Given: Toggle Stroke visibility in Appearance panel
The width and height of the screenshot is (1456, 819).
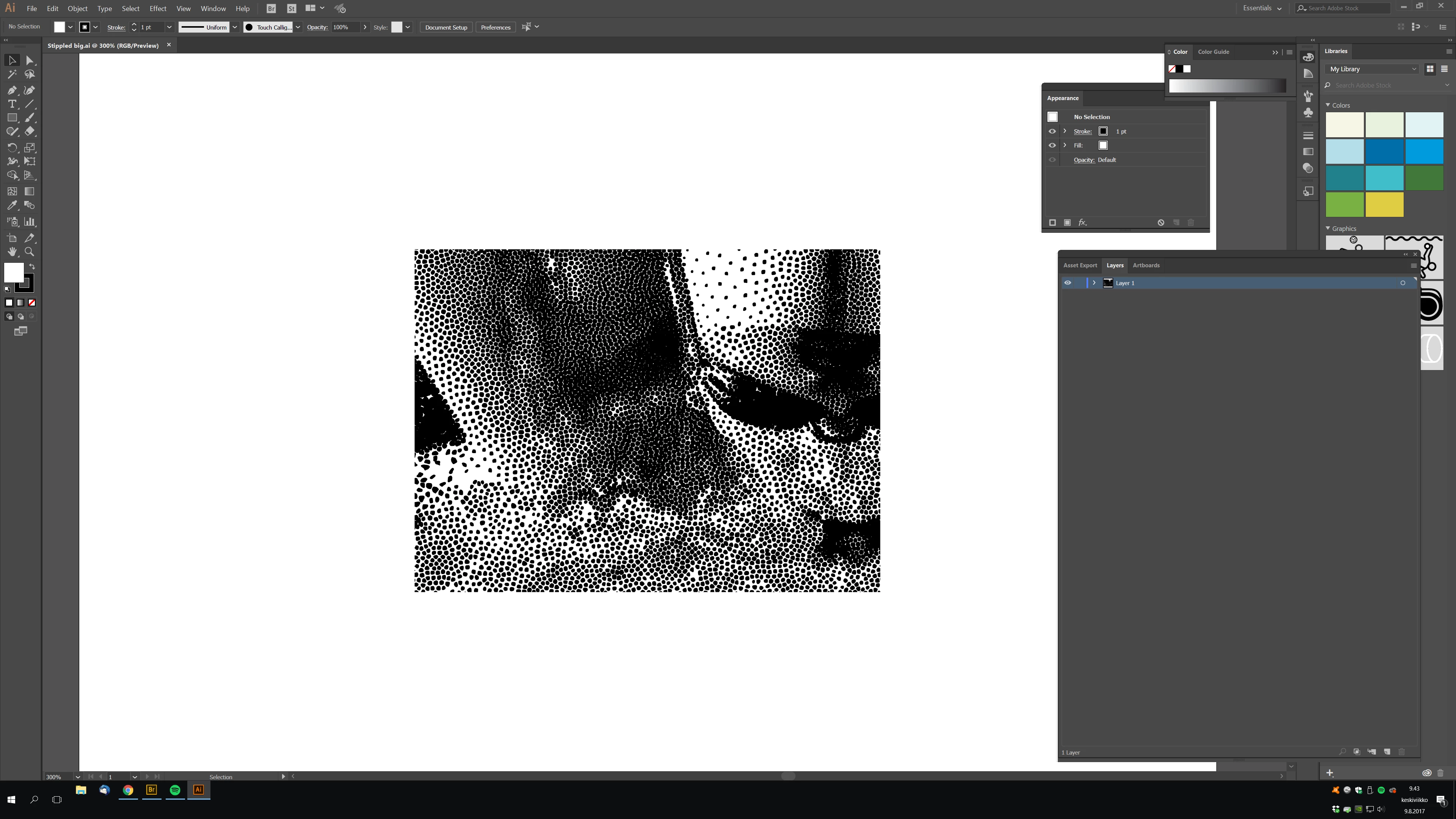Looking at the screenshot, I should tap(1052, 131).
